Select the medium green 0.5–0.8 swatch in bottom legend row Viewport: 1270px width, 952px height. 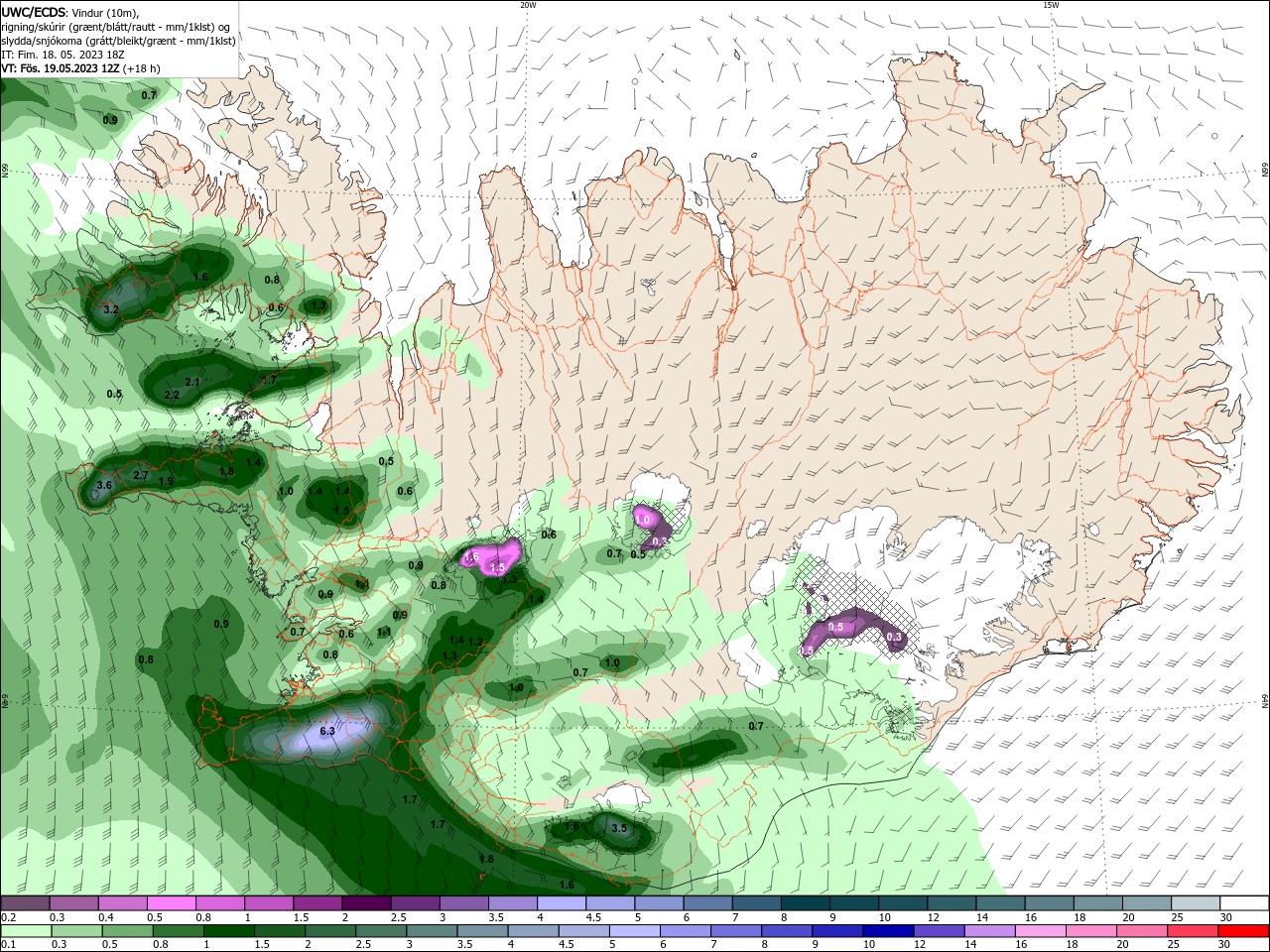coord(127,931)
